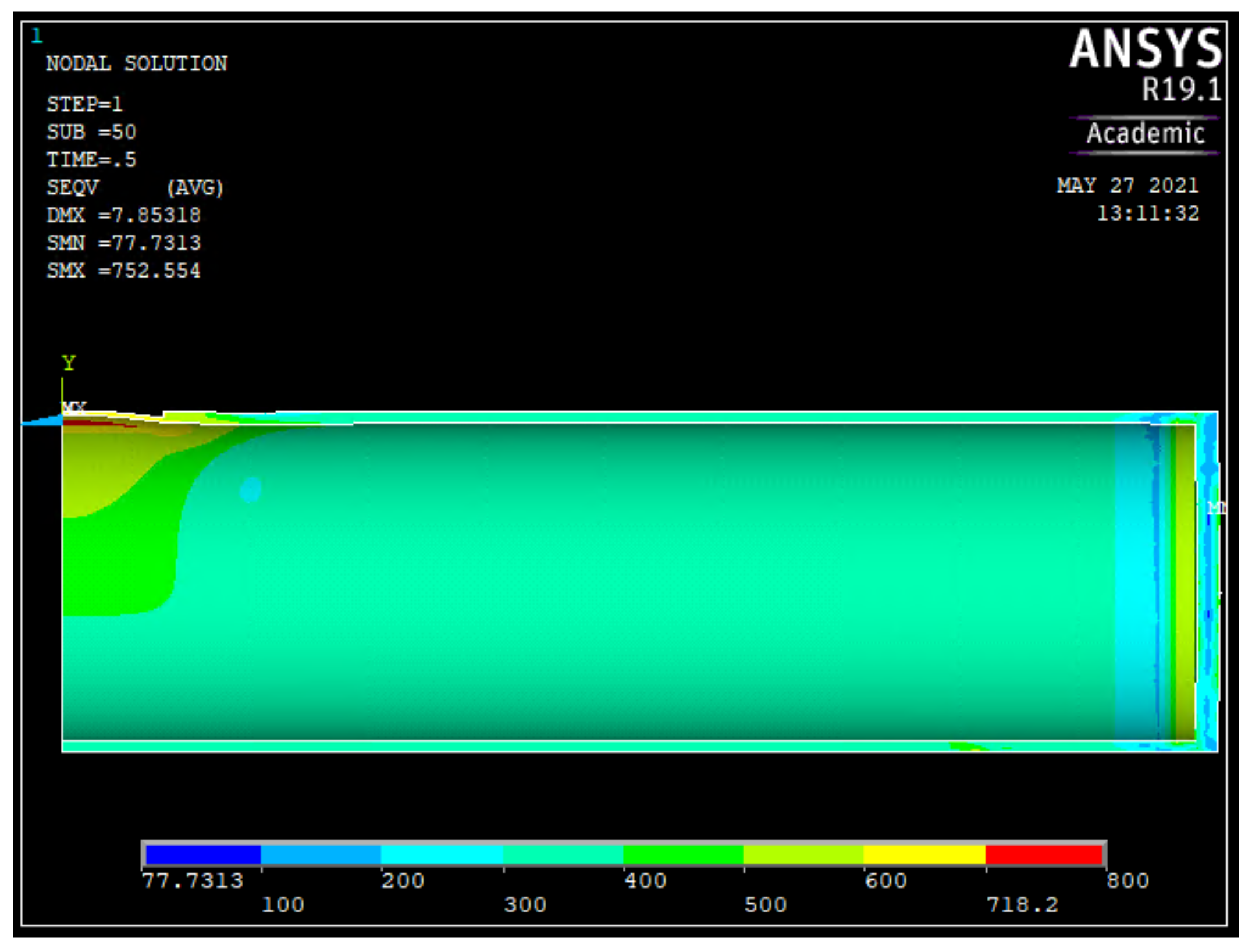Click the ANSYS logo
Image resolution: width=1252 pixels, height=952 pixels.
click(x=1145, y=49)
